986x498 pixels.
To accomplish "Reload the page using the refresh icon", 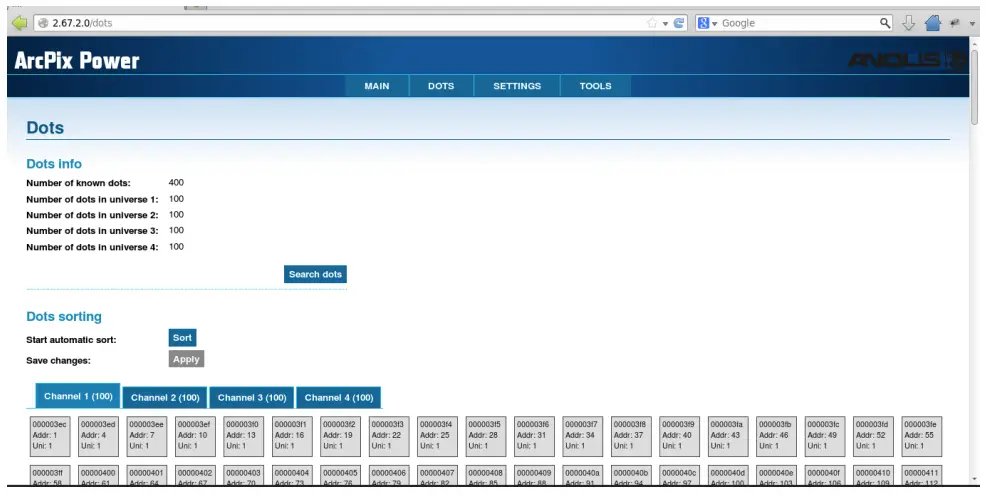I will coord(679,23).
